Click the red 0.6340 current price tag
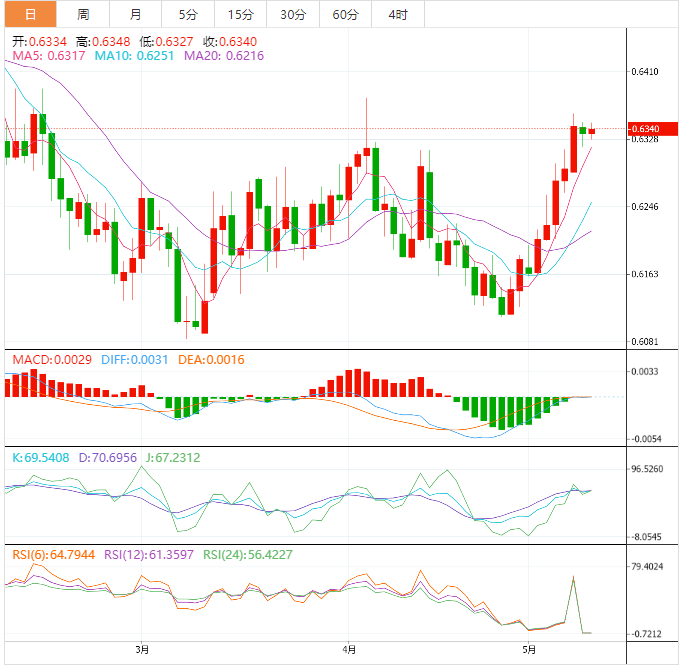Viewport: 684px width, 669px height. [647, 129]
